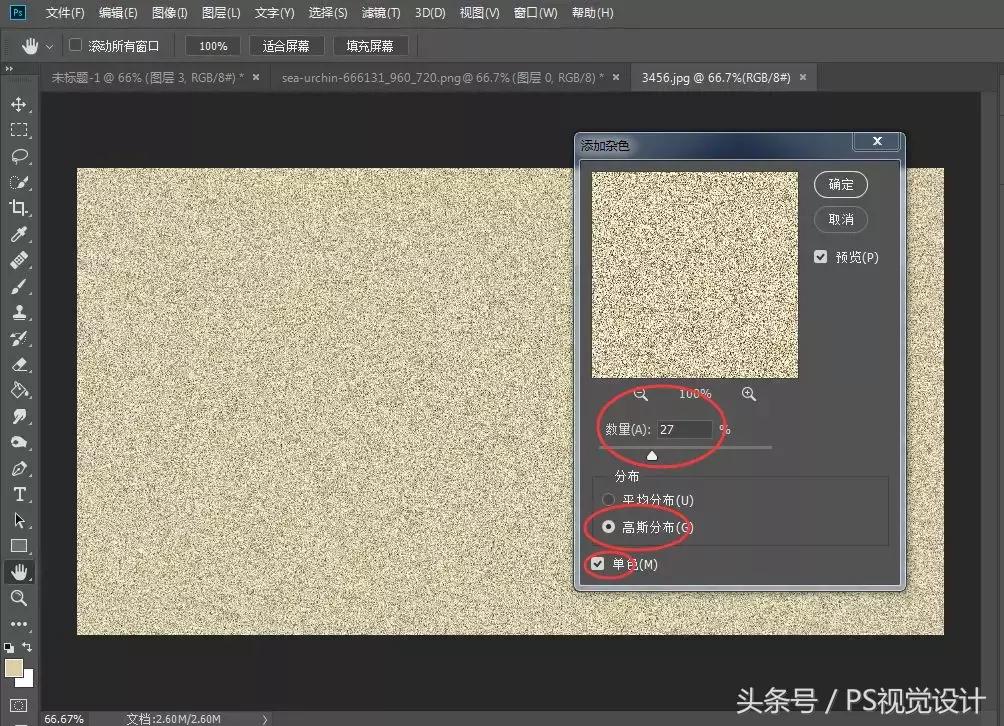This screenshot has height=726, width=1004.
Task: Select the Rectangular Marquee tool
Action: [20, 129]
